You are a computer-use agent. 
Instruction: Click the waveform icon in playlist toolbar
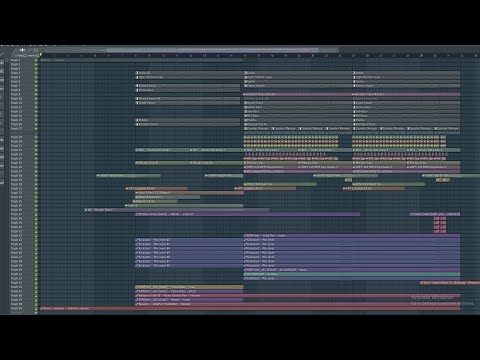click(23, 50)
